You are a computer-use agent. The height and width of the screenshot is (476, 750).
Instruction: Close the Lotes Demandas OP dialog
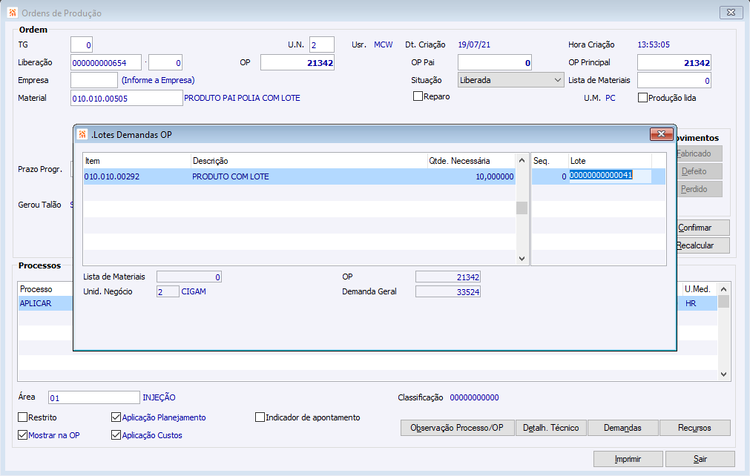coord(661,134)
